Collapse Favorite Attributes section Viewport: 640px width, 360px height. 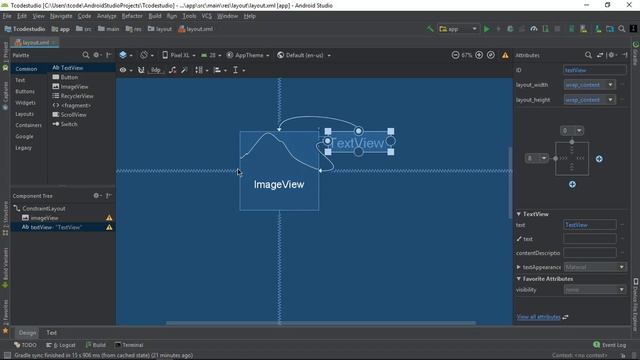click(x=518, y=279)
